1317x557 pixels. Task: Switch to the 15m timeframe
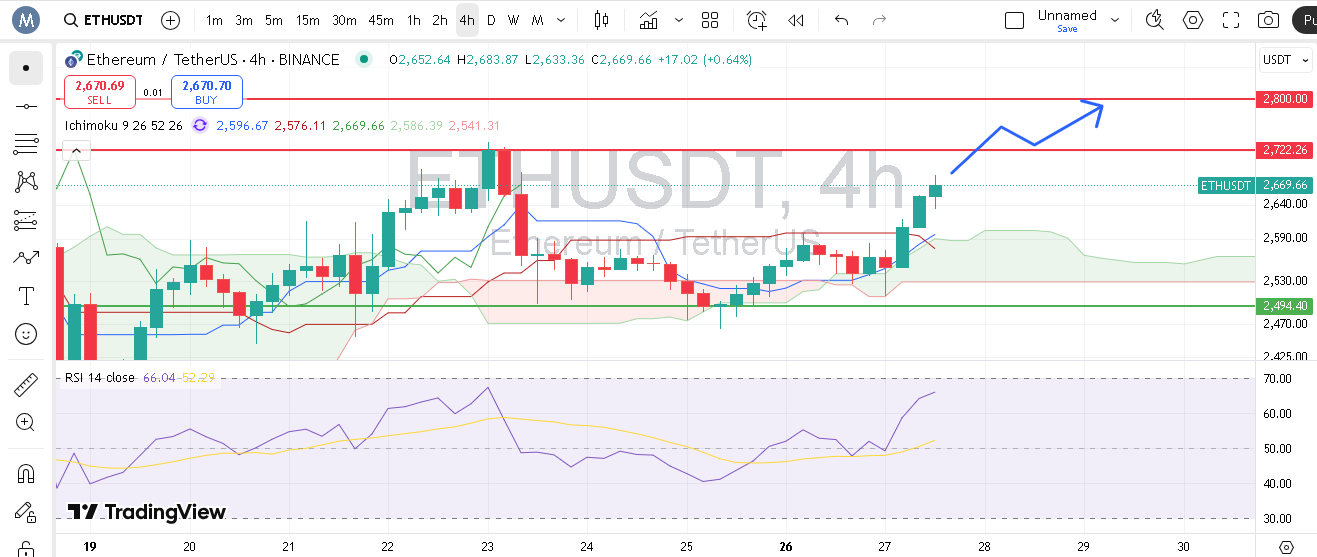click(308, 20)
